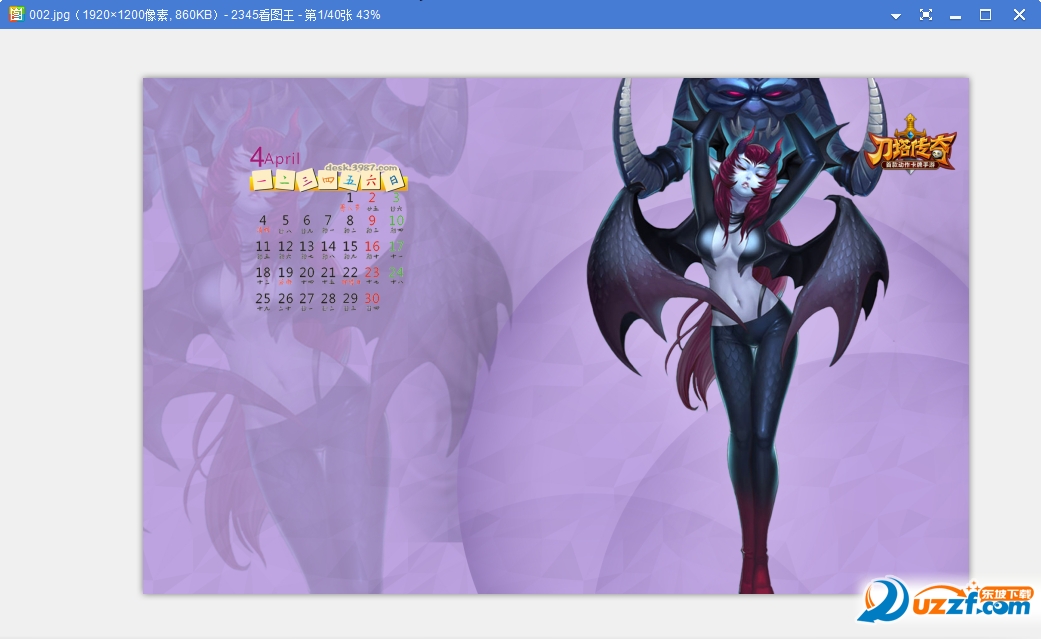
Task: Close the 2345看图王 window
Action: pyautogui.click(x=1019, y=15)
